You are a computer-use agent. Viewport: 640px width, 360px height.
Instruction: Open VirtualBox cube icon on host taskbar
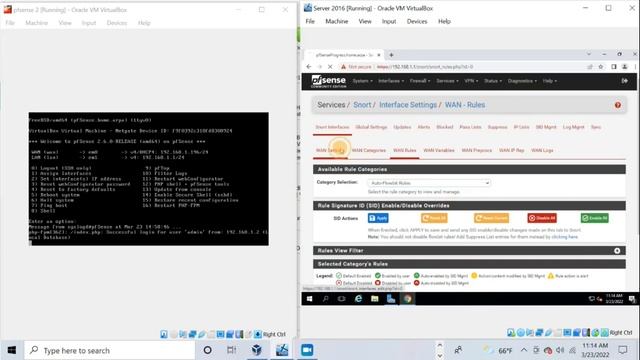tap(257, 350)
